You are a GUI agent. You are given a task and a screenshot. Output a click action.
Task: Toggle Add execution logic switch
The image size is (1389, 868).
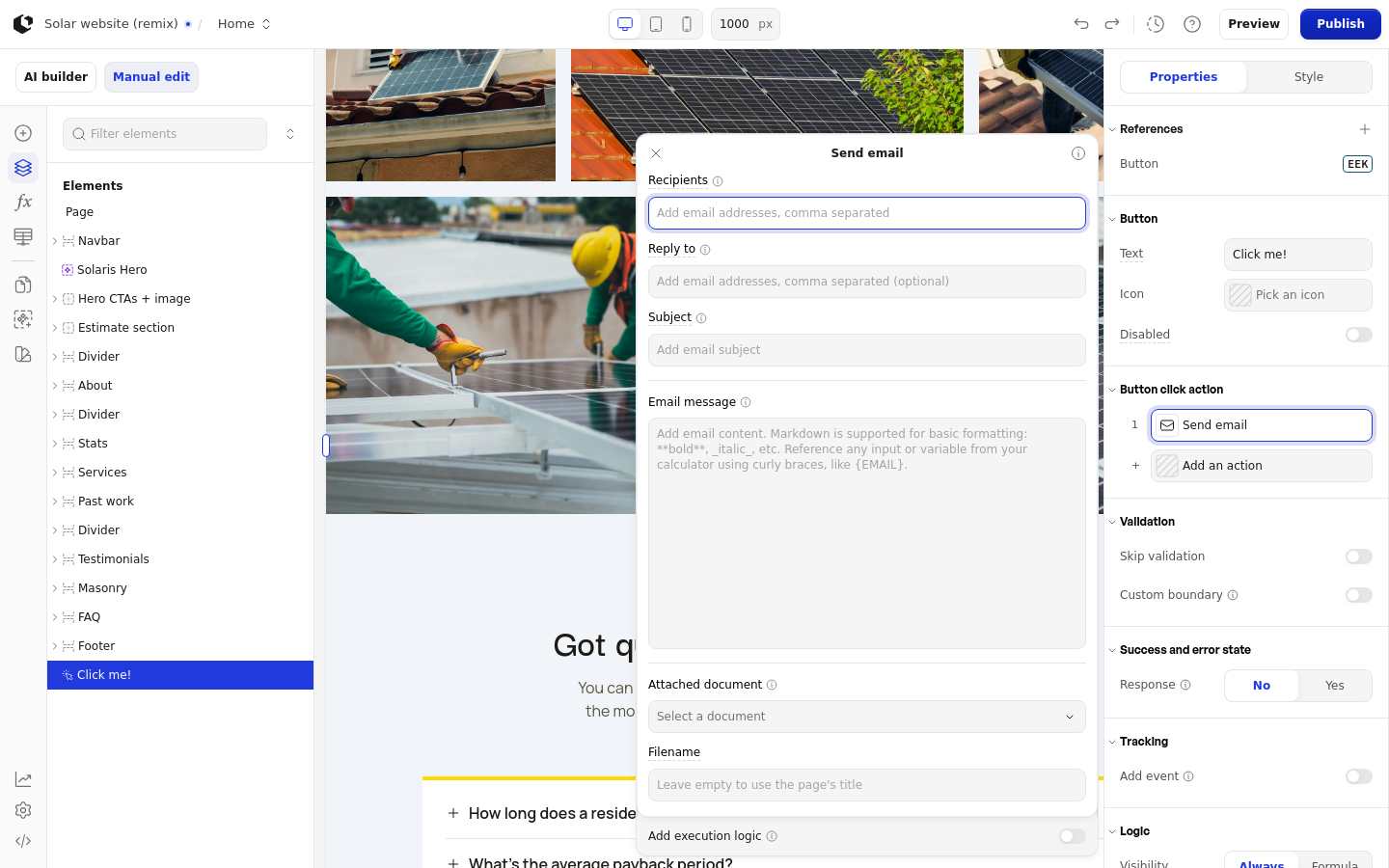click(x=1073, y=836)
